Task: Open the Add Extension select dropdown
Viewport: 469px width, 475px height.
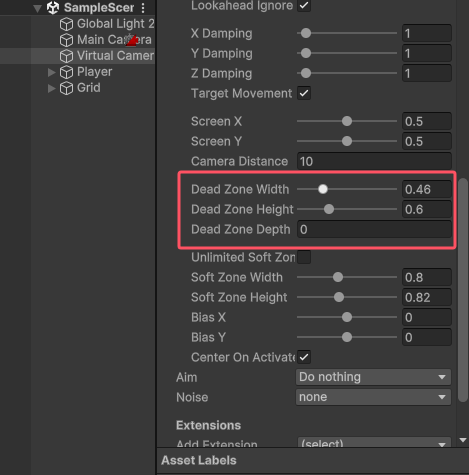Action: [374, 443]
